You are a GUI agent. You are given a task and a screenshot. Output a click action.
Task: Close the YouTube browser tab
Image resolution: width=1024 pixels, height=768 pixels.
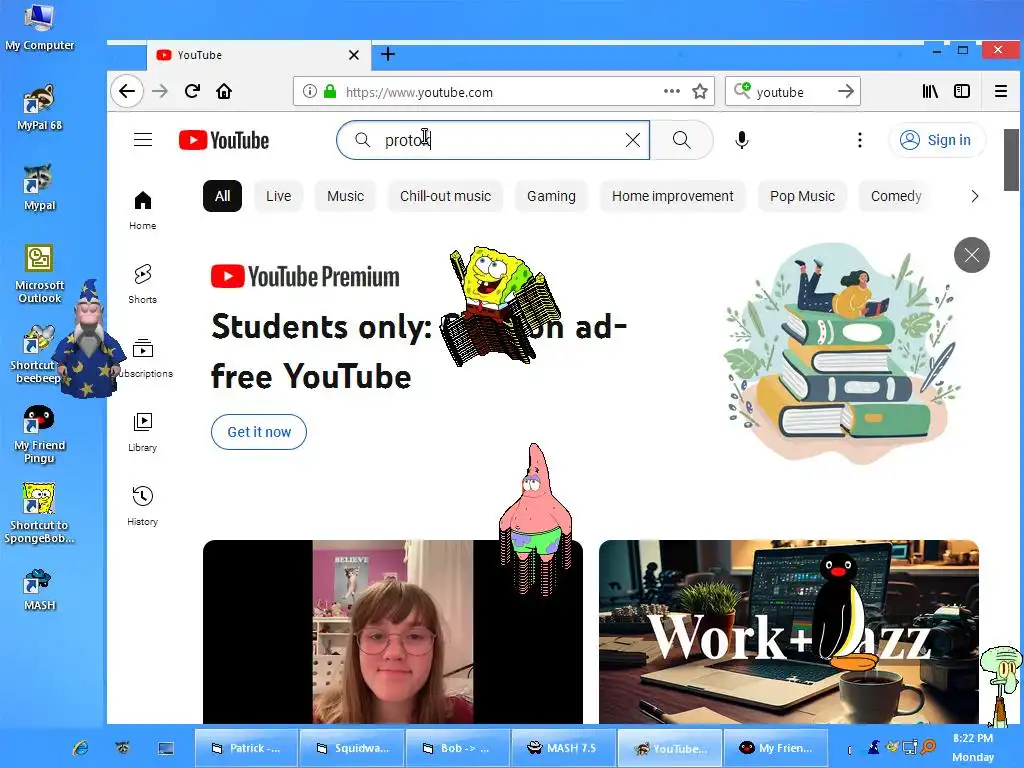click(353, 55)
